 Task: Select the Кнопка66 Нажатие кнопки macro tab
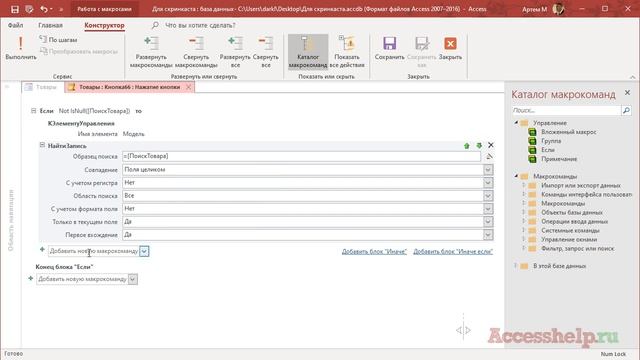click(129, 87)
